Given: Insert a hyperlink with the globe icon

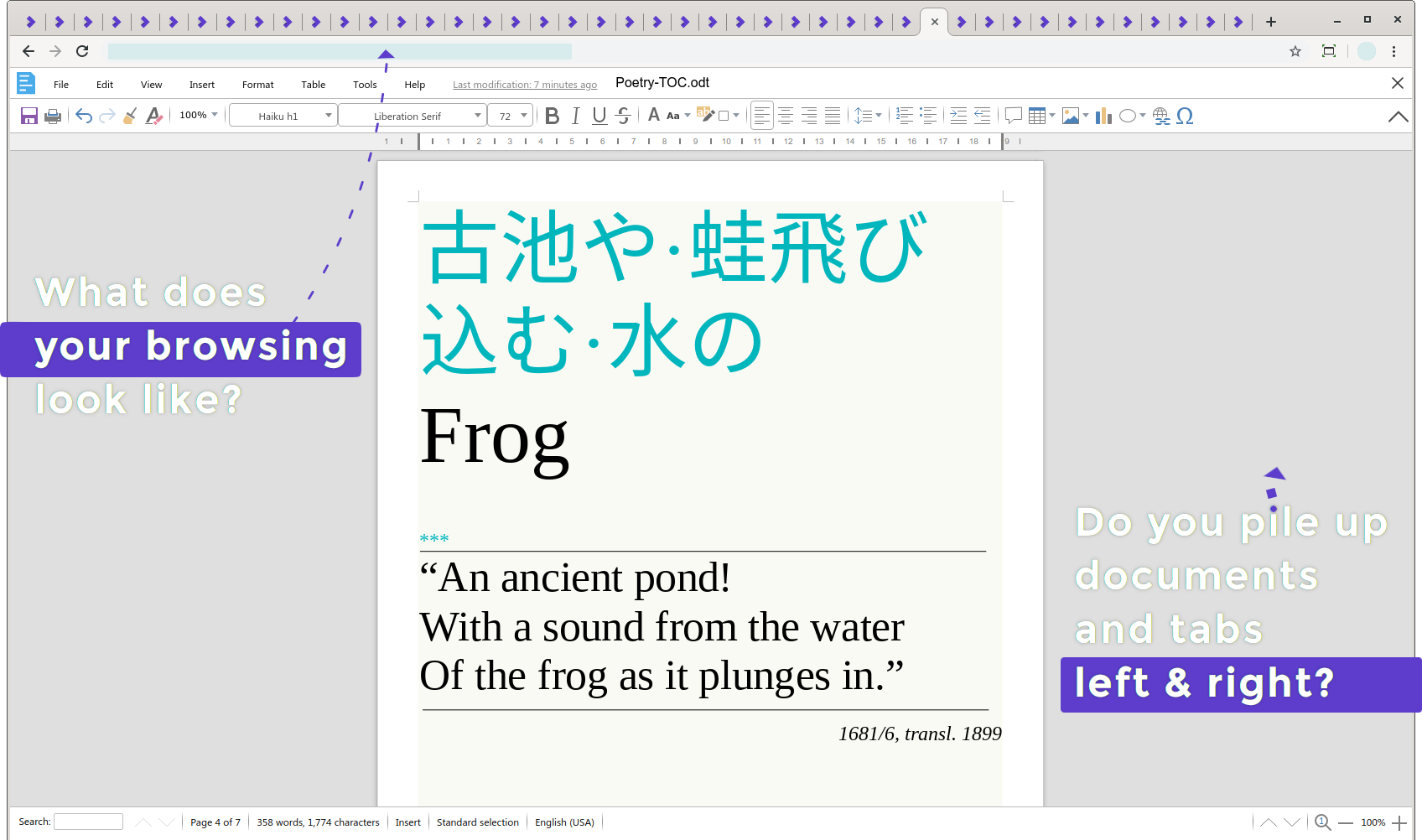Looking at the screenshot, I should point(1161,116).
